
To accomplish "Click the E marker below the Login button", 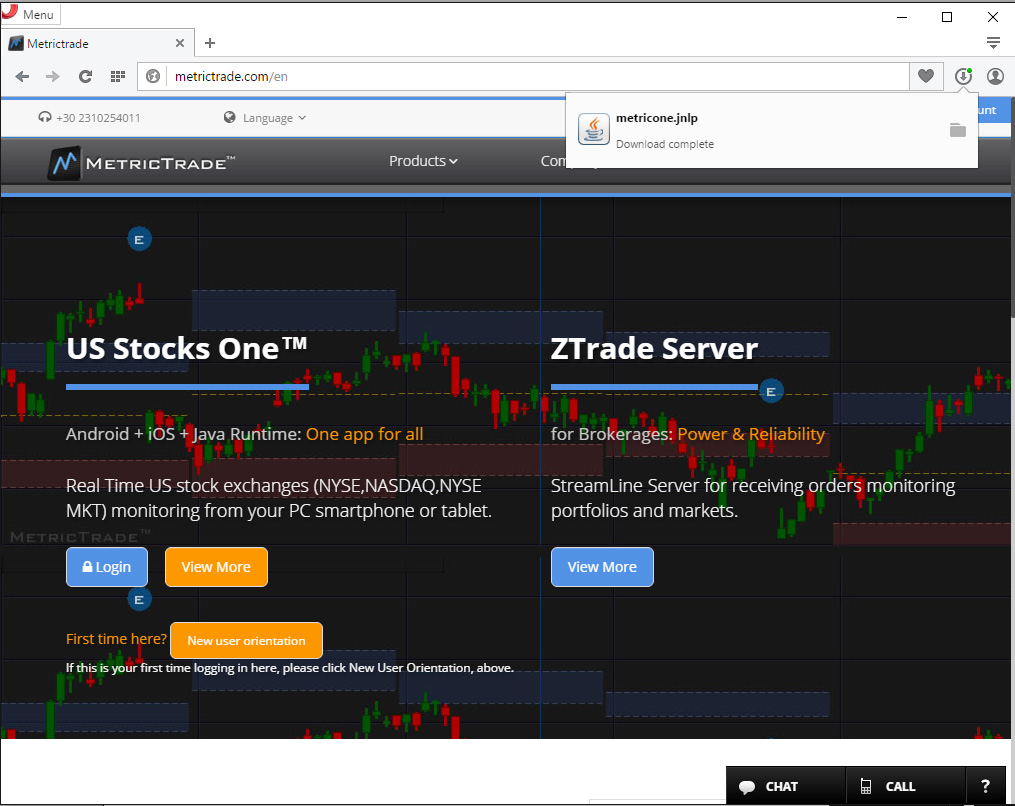I will point(139,599).
